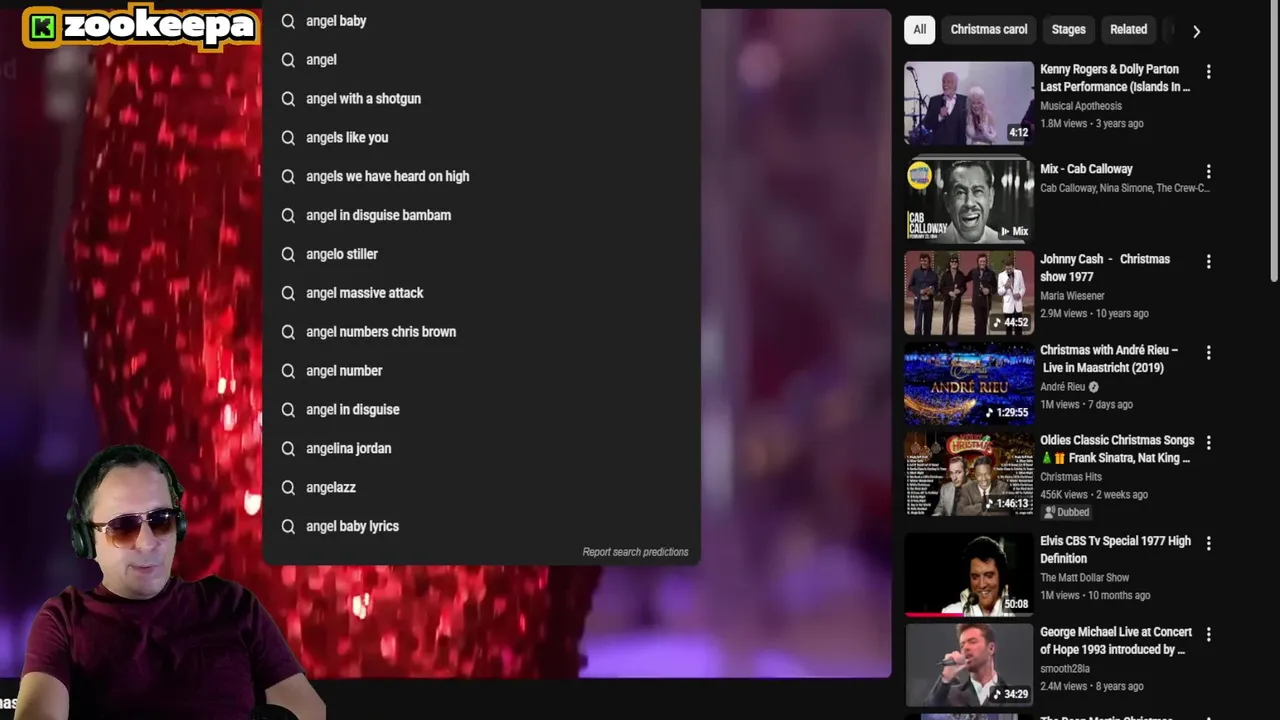Choose 'angelina jordan' suggestion

point(481,450)
